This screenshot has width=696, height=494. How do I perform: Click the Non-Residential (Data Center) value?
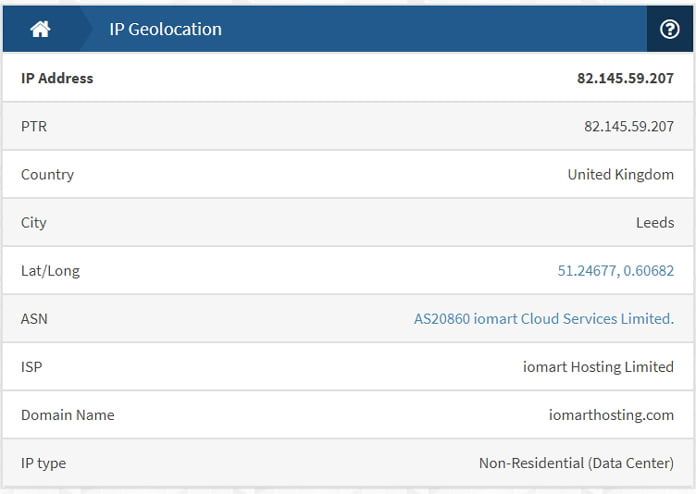click(x=576, y=463)
